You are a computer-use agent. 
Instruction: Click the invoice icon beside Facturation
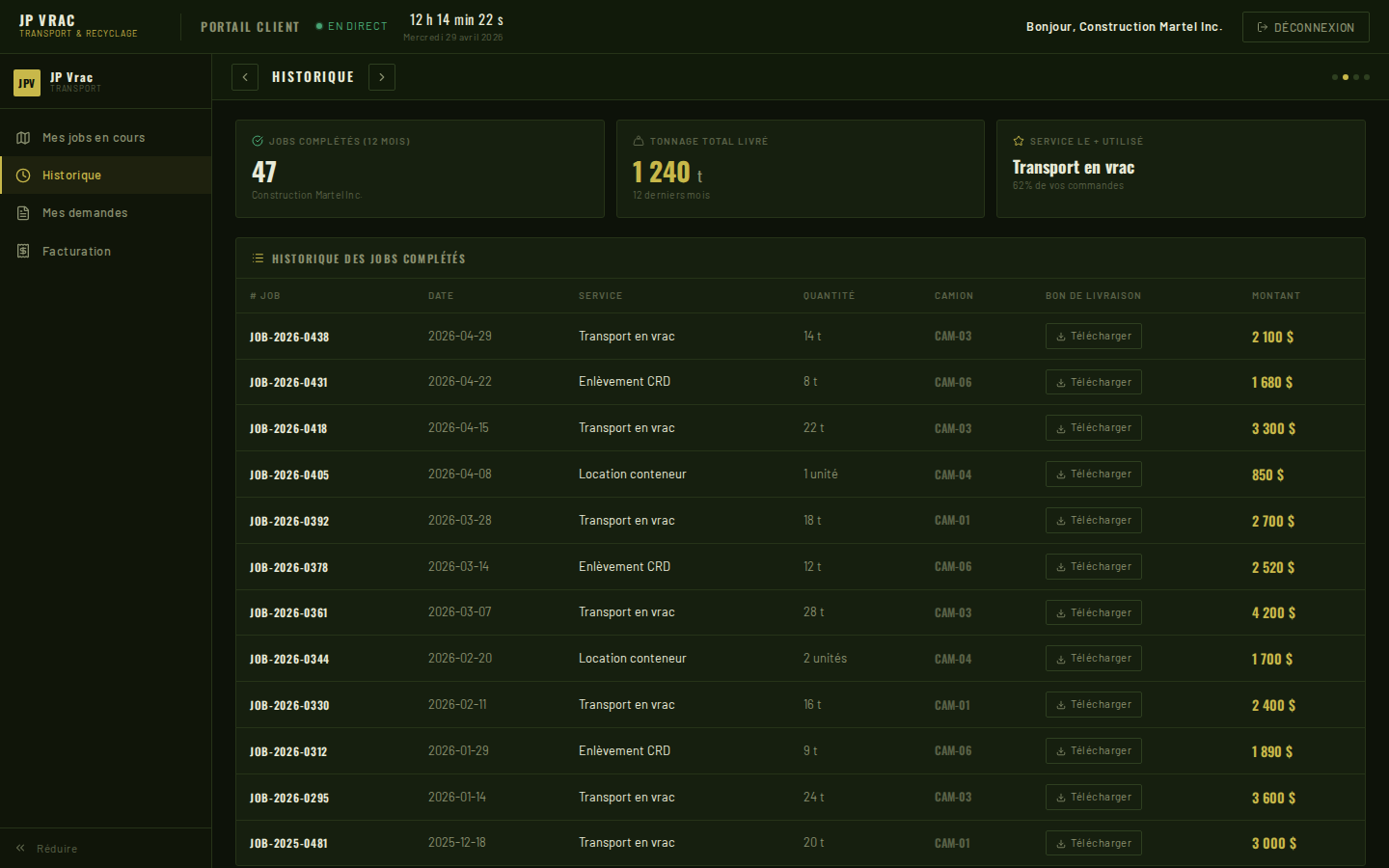click(x=23, y=252)
